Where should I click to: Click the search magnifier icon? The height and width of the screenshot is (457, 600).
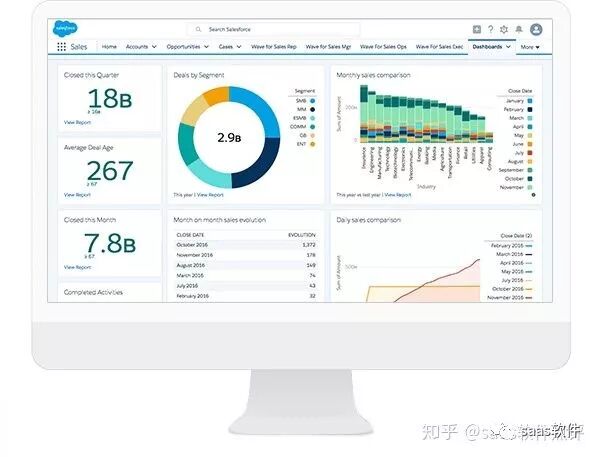[x=198, y=29]
